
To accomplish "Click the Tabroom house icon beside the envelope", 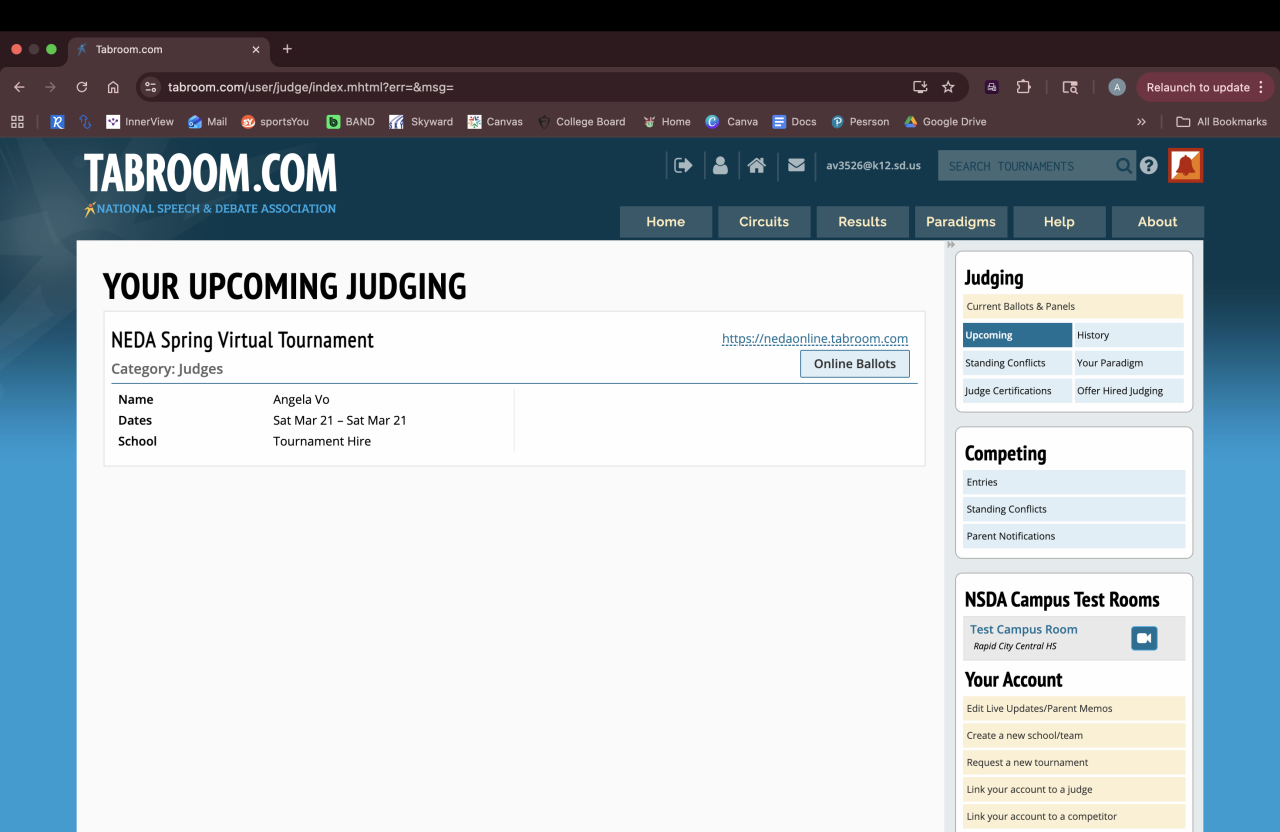I will click(x=757, y=166).
